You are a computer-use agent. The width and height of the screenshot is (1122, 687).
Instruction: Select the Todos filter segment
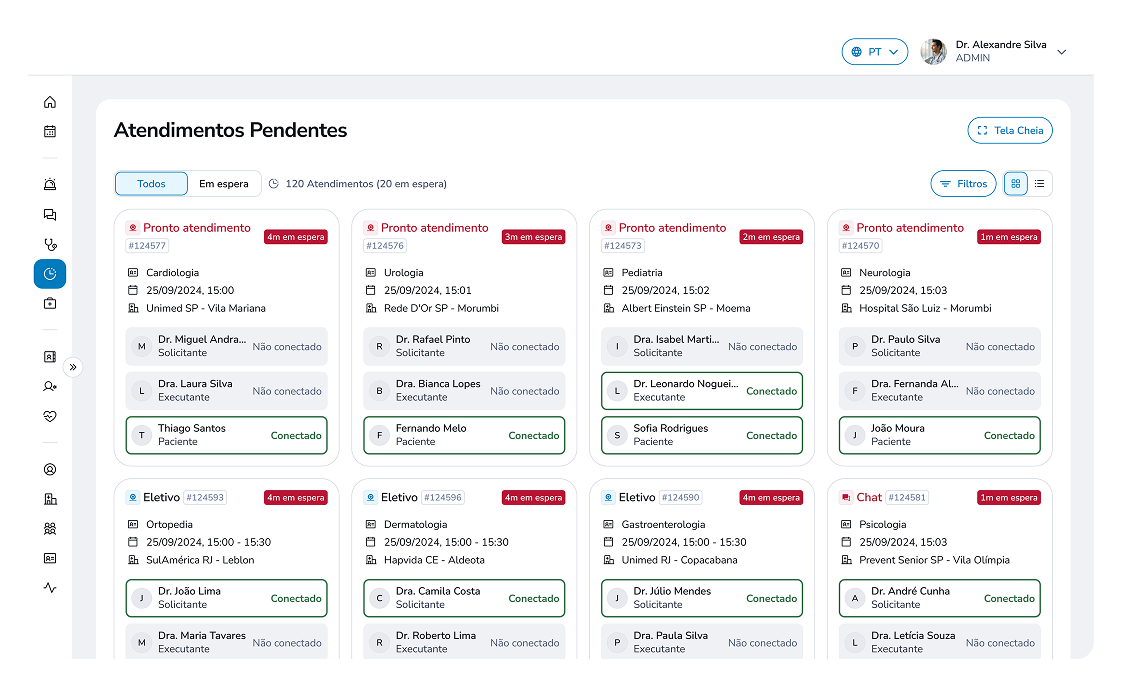point(151,184)
